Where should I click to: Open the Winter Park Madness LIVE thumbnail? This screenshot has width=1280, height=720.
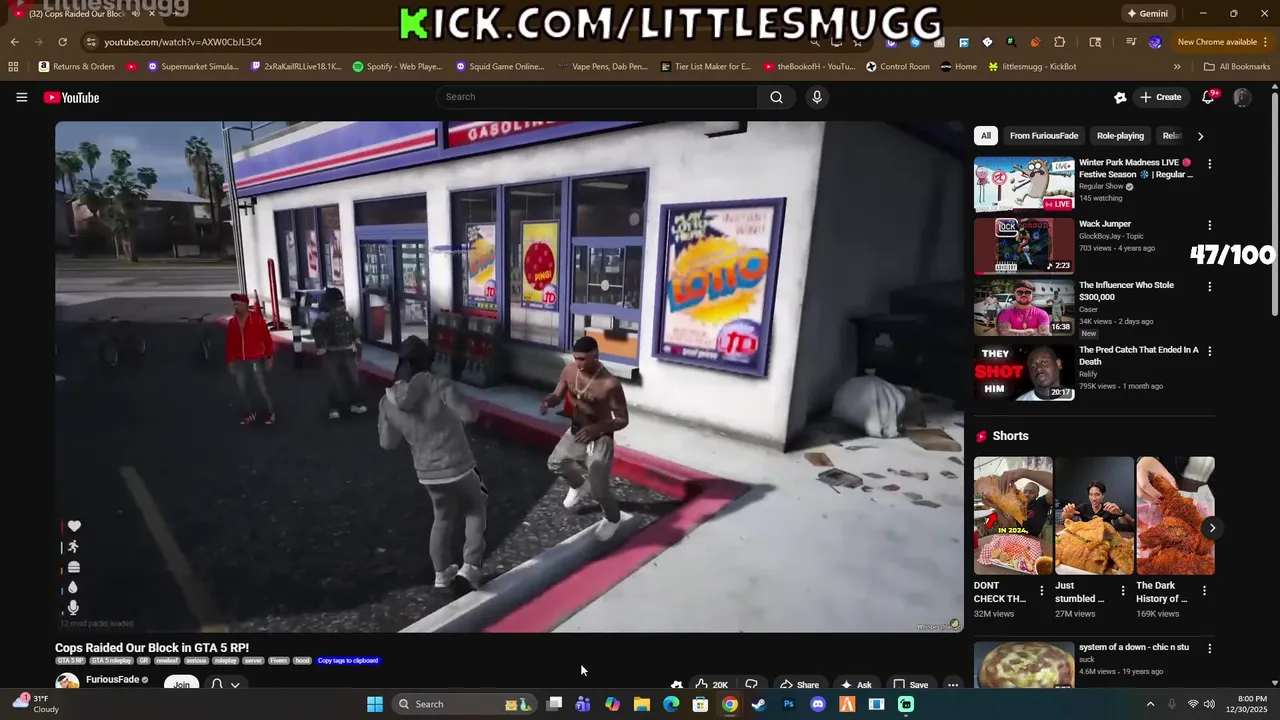pos(1024,184)
